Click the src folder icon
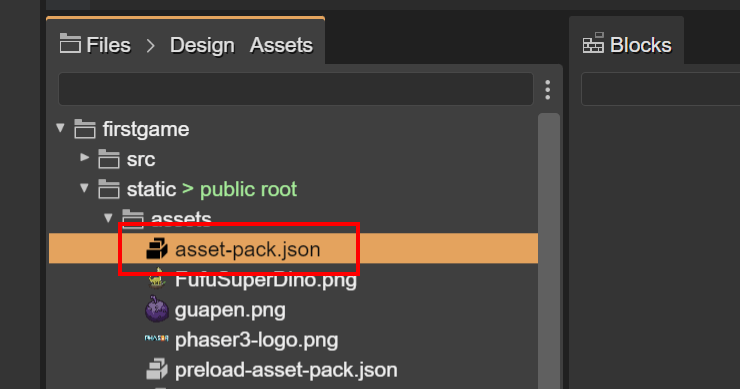The image size is (740, 389). 109,159
